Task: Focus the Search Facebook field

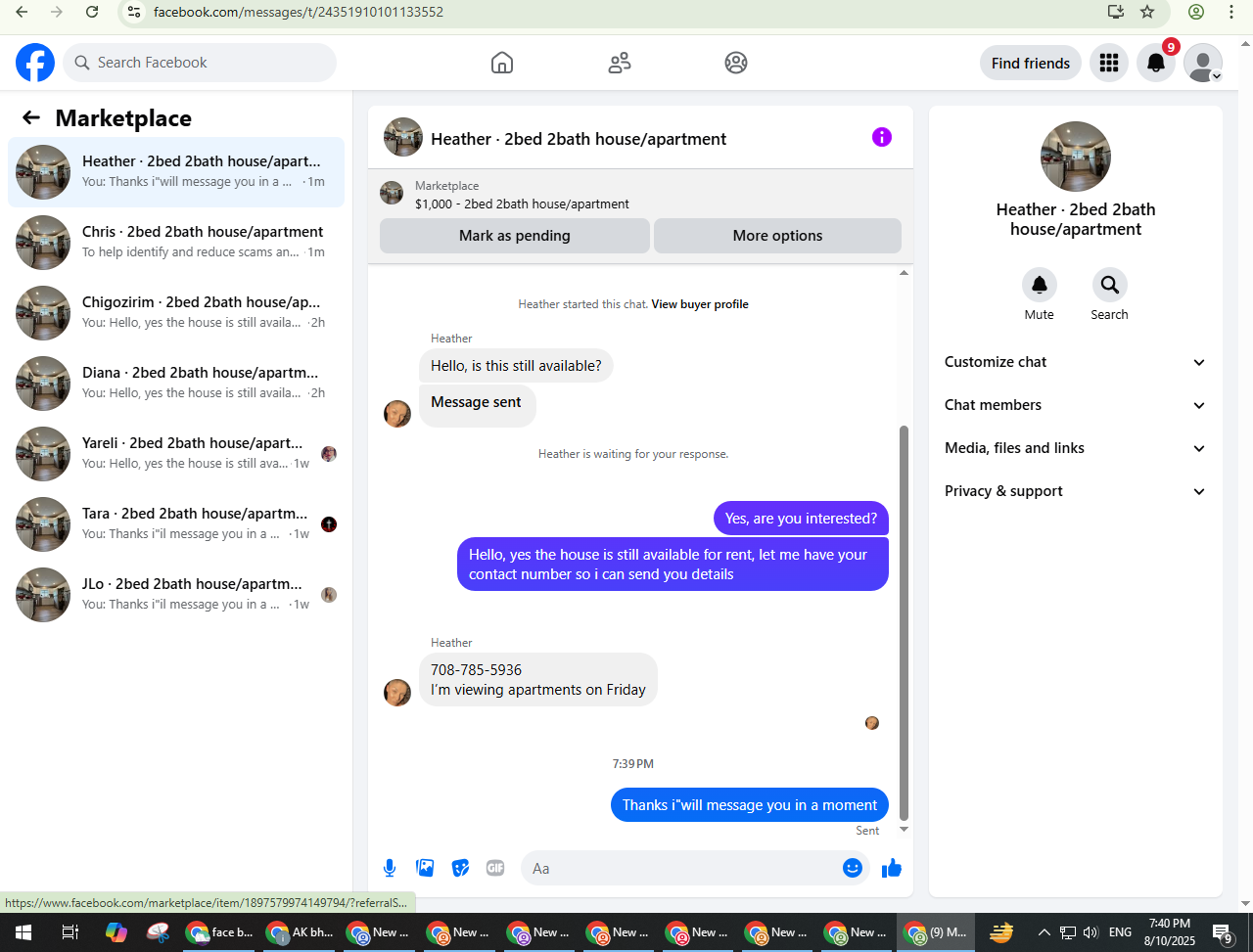Action: (200, 63)
